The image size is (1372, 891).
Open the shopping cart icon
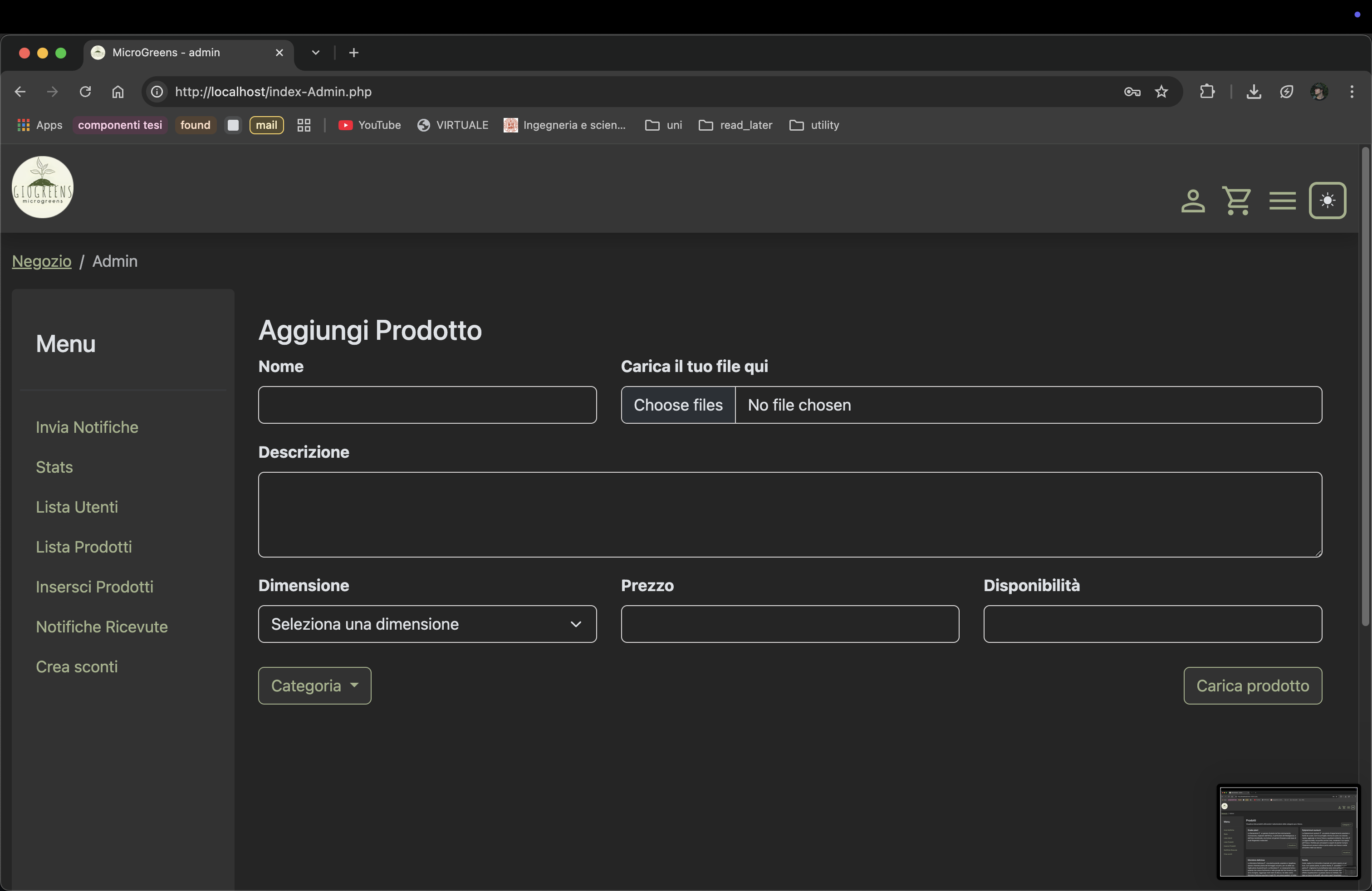tap(1236, 201)
